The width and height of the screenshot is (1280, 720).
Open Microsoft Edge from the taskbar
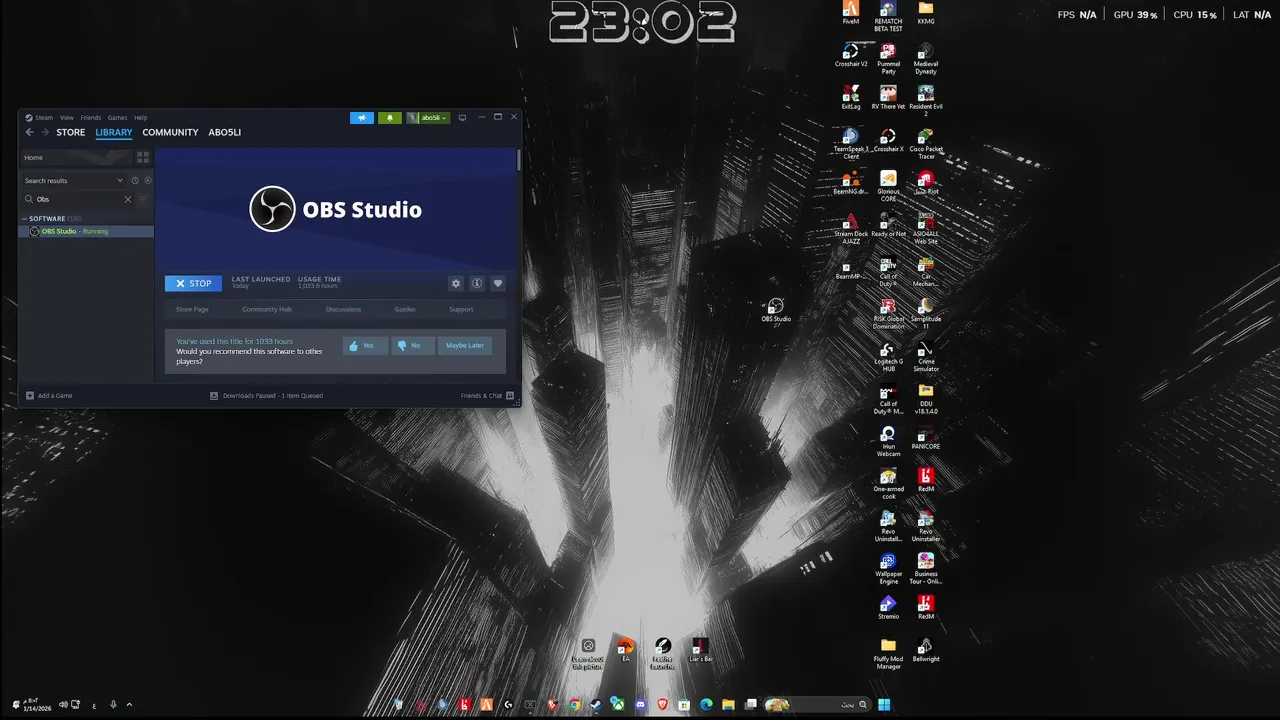tap(707, 705)
